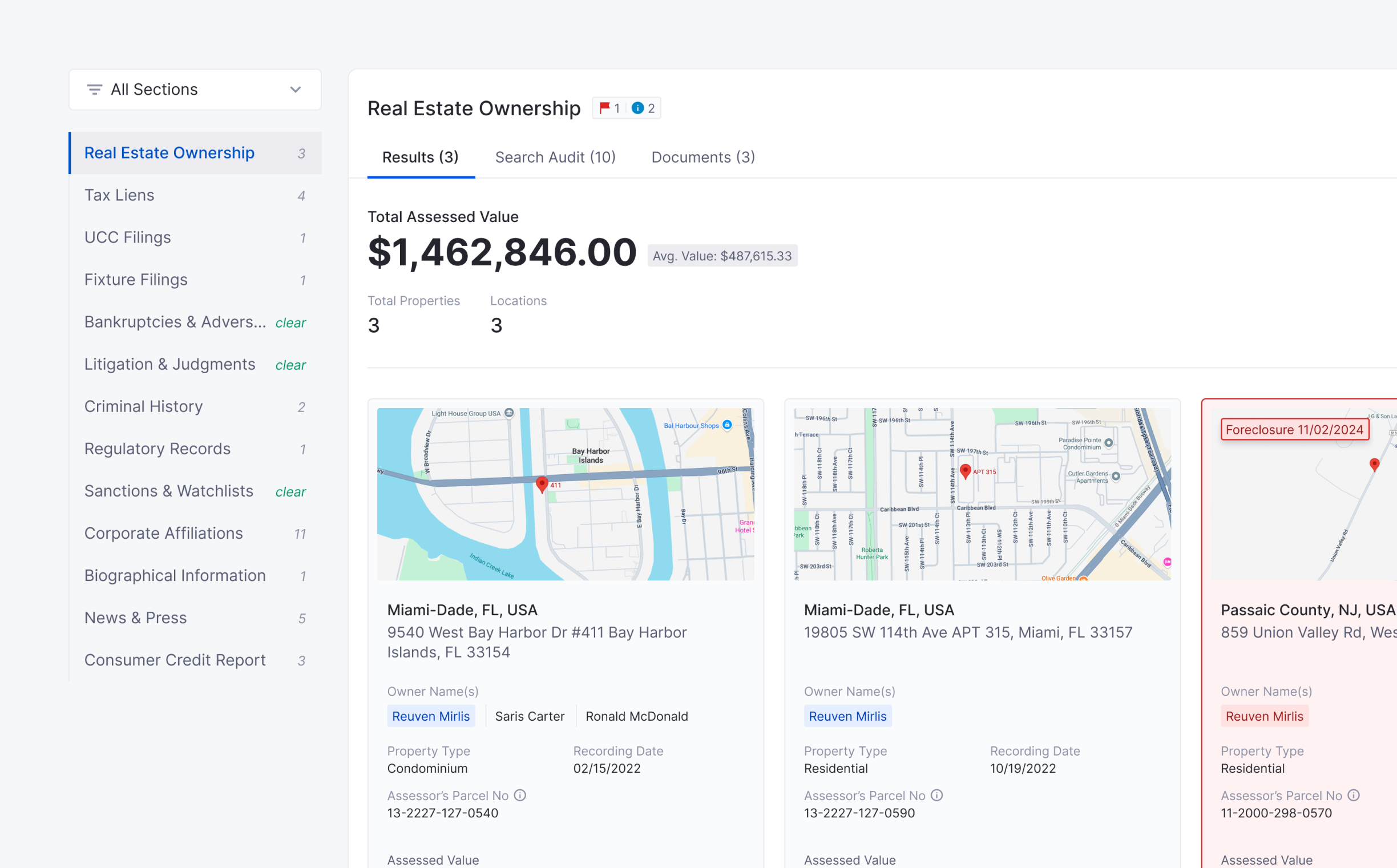Click the Ronald McDonald owner name
The image size is (1397, 868).
(636, 716)
